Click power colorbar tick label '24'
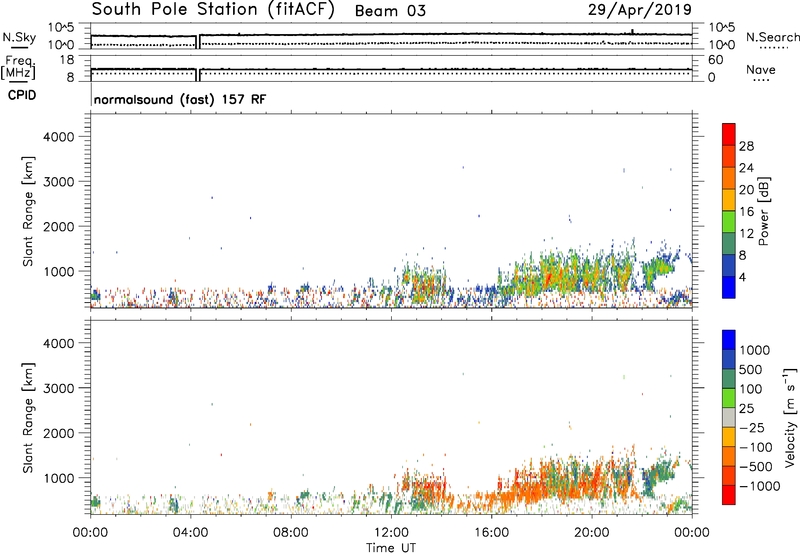 pos(746,168)
